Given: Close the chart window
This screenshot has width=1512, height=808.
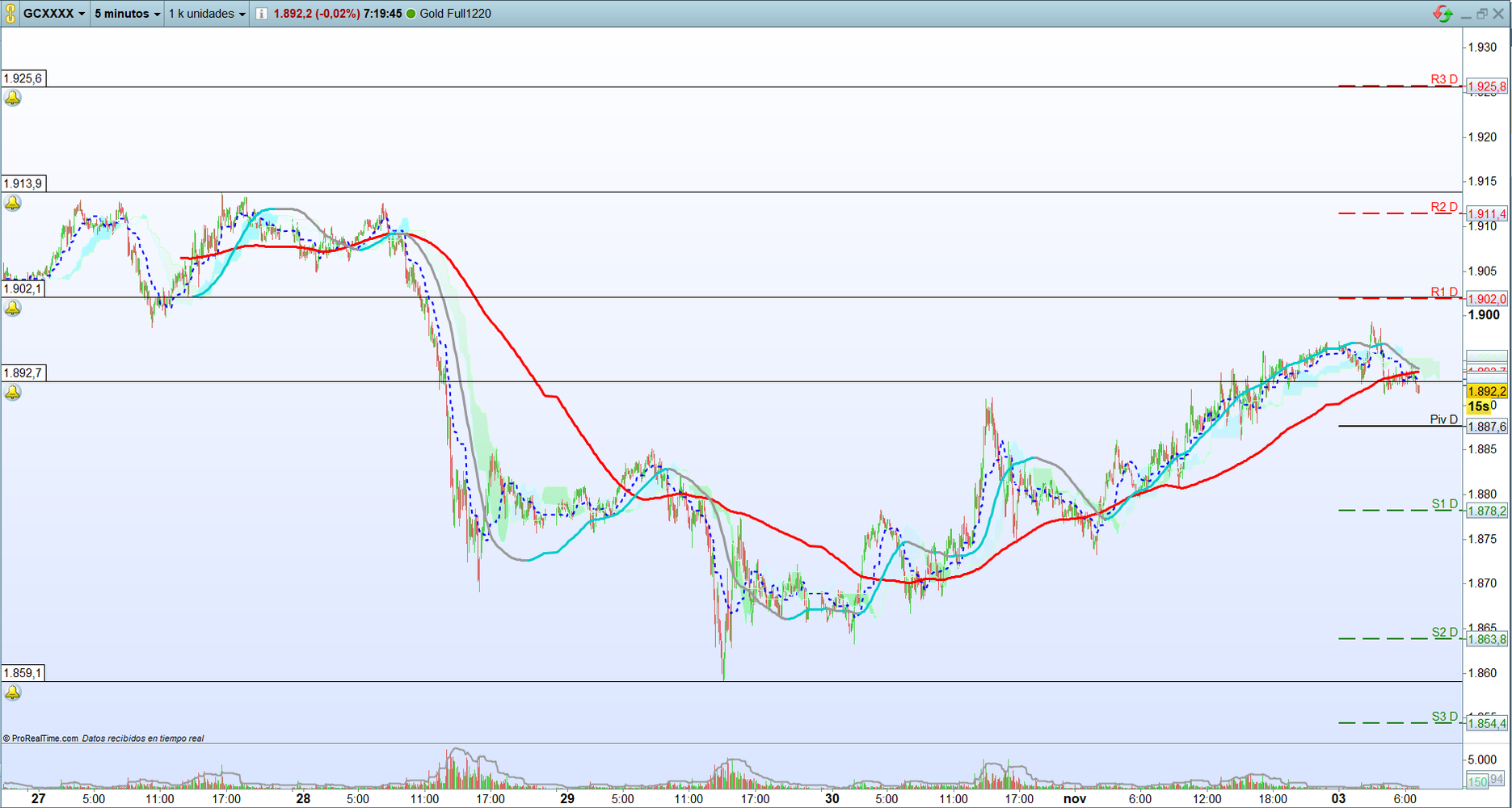Looking at the screenshot, I should tap(1497, 14).
